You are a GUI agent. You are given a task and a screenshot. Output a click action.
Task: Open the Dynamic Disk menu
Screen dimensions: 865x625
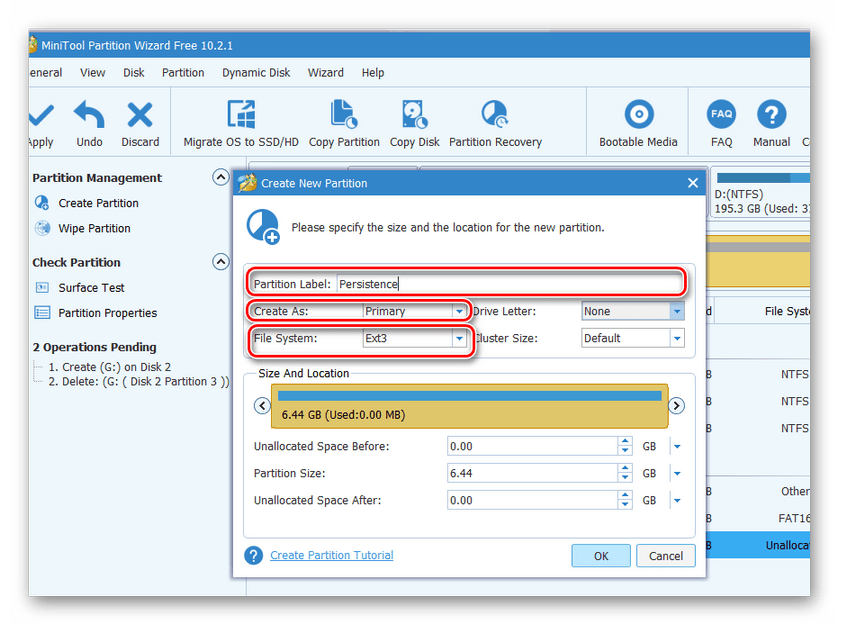coord(256,73)
